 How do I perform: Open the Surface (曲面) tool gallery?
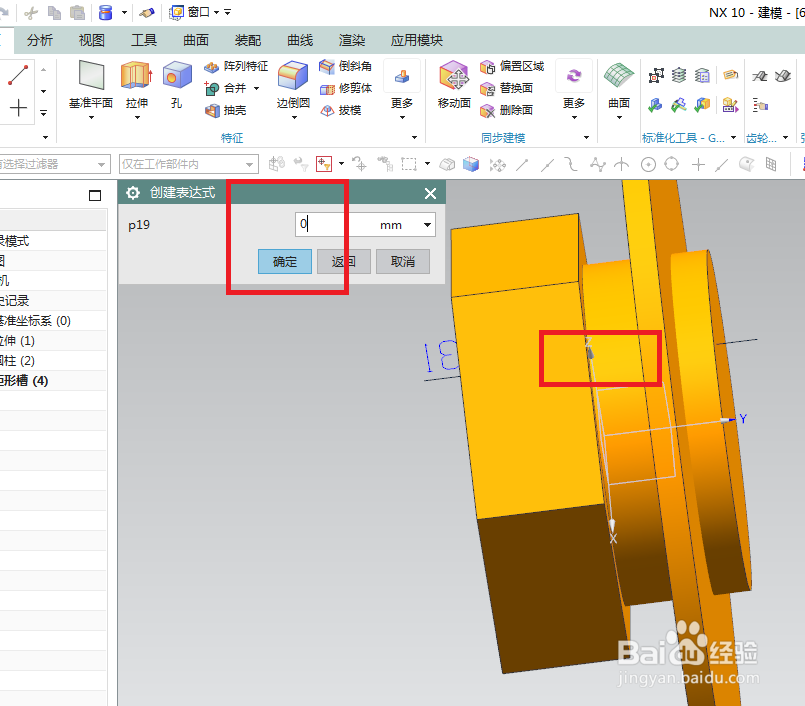[x=619, y=91]
